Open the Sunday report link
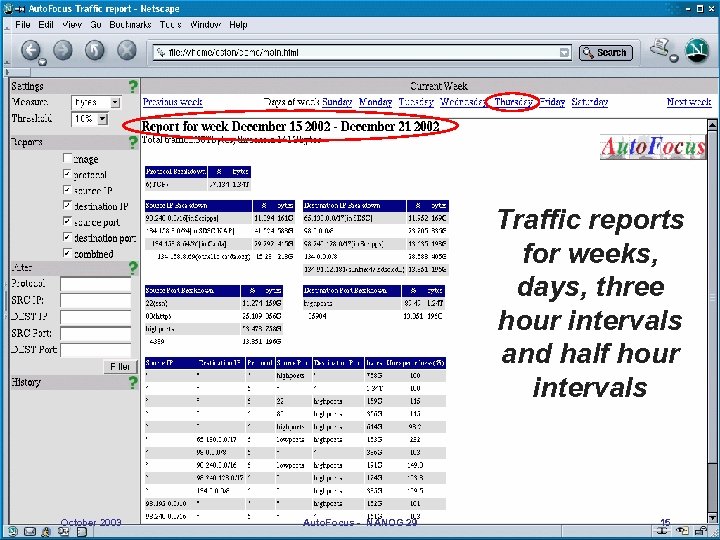The height and width of the screenshot is (540, 720). [x=337, y=102]
